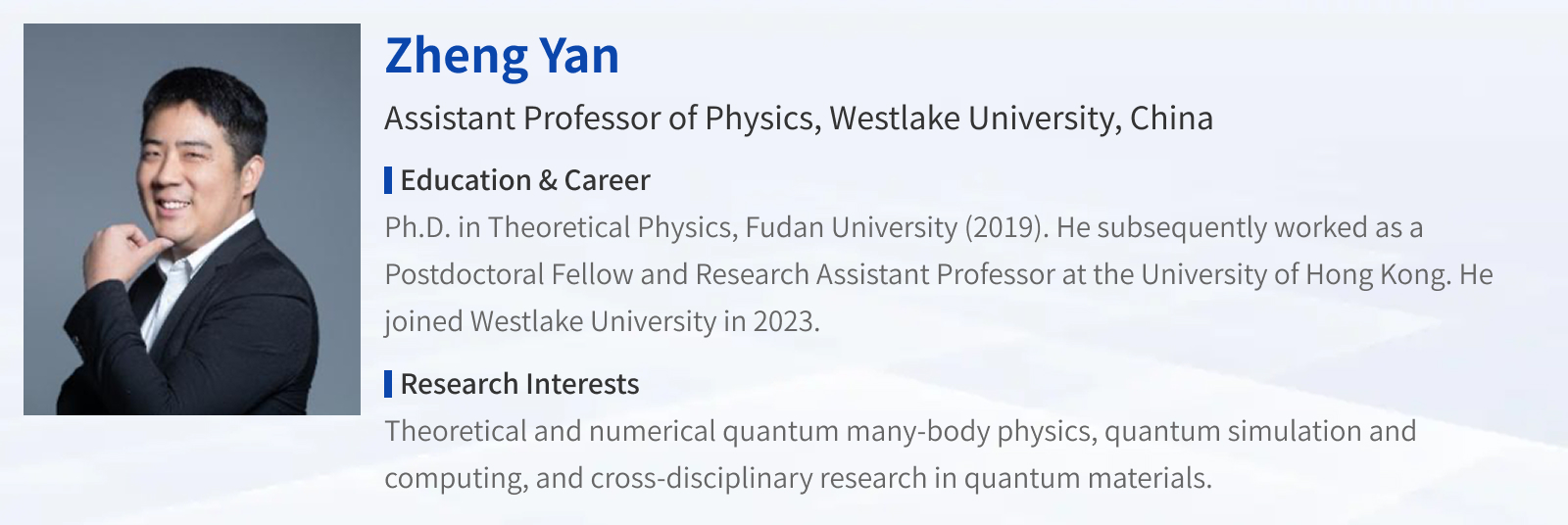Click the phrase "quantum many-body physics"
Image resolution: width=1568 pixels, height=525 pixels.
908,431
